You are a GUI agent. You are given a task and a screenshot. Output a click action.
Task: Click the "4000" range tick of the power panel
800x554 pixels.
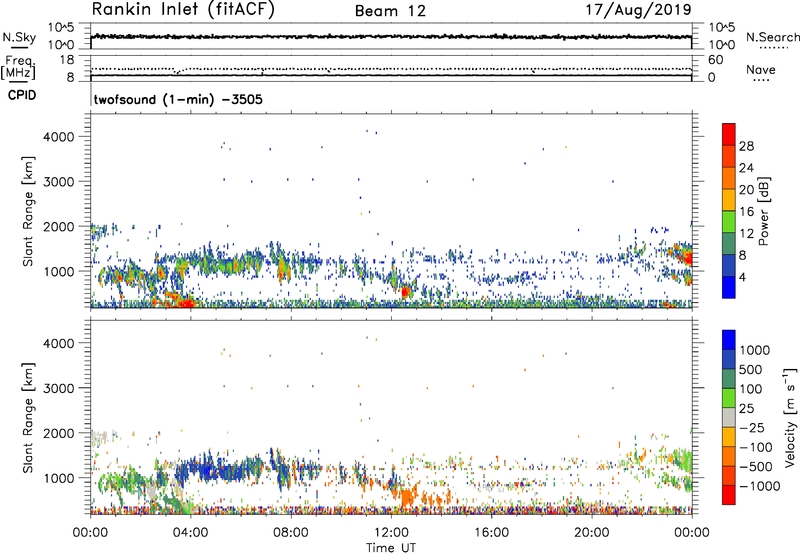[x=59, y=137]
